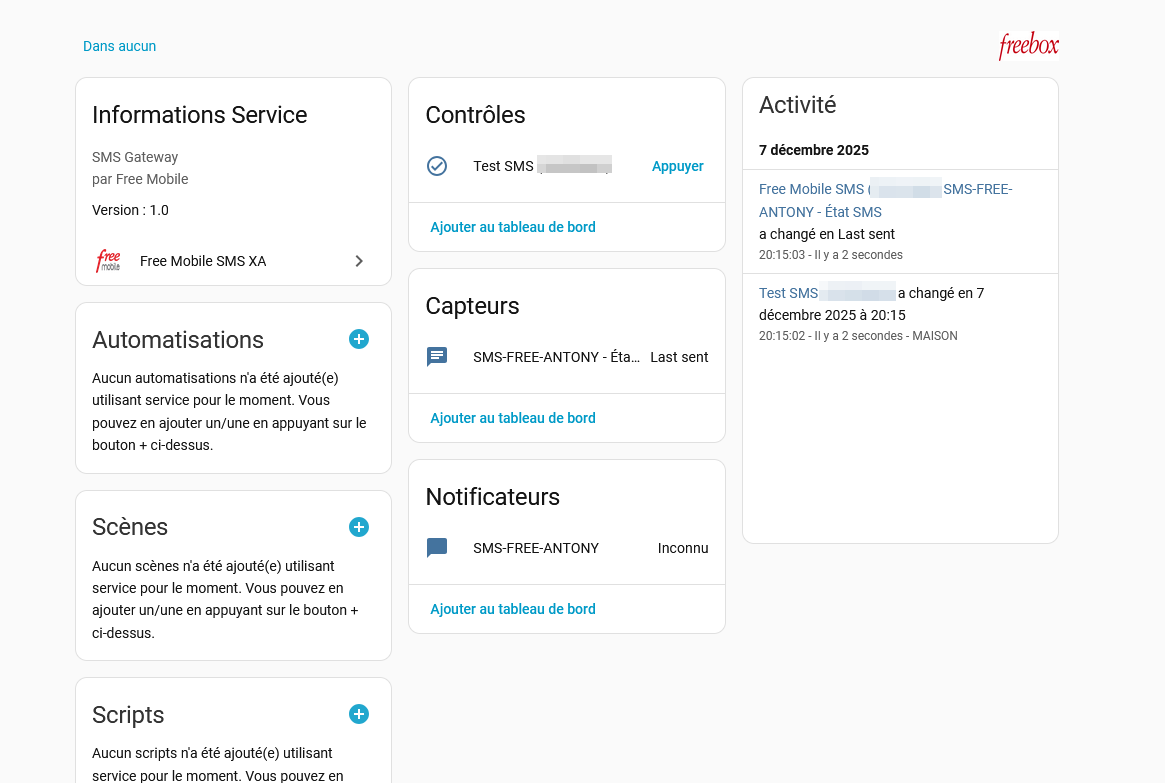Image resolution: width=1165 pixels, height=783 pixels.
Task: Click the Free Mobile logo icon
Action: click(x=108, y=261)
